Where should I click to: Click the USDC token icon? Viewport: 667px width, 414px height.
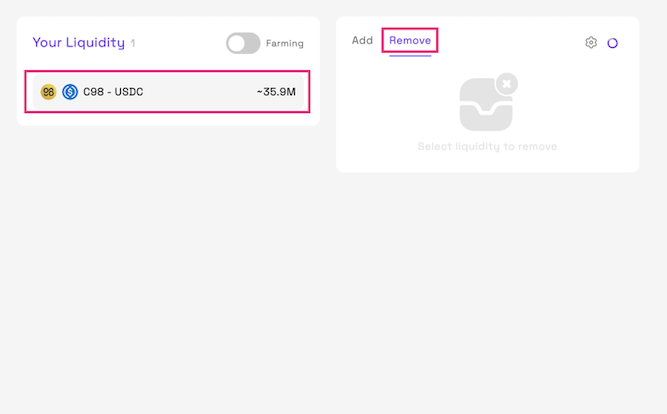coord(70,92)
